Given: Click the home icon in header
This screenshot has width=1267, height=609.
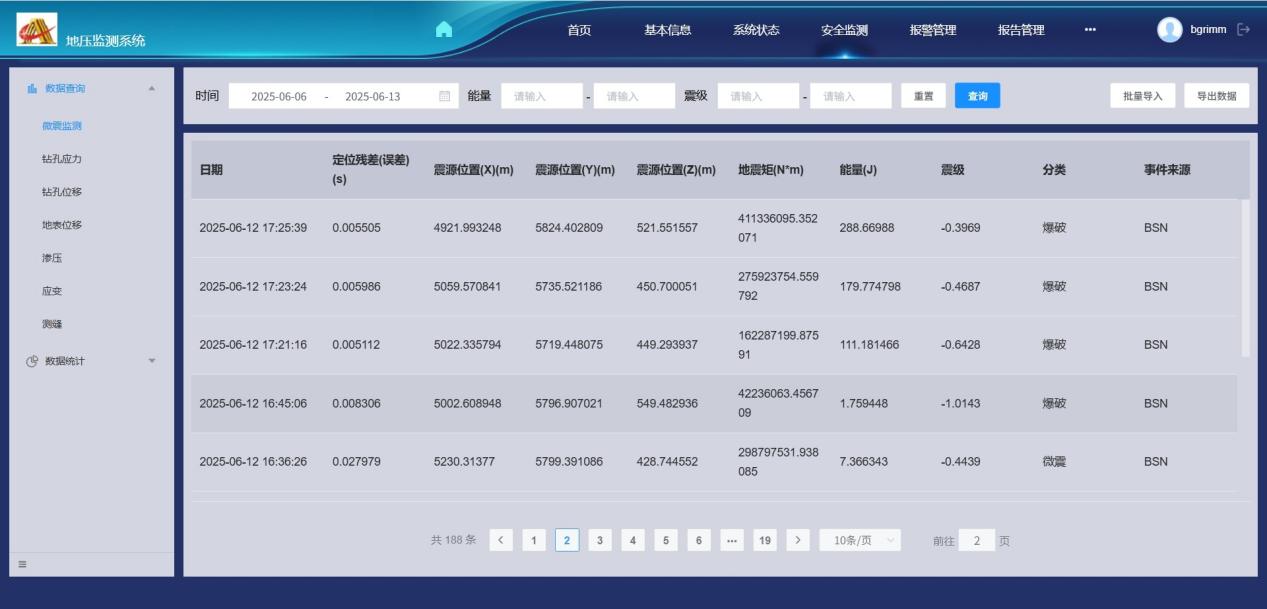Looking at the screenshot, I should [x=444, y=30].
